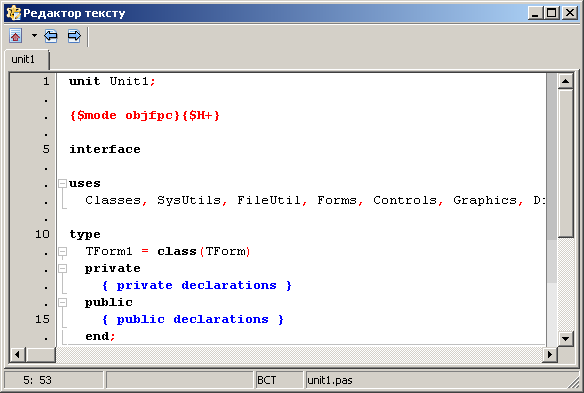Click the jump back arrow icon
The image size is (584, 393).
pyautogui.click(x=51, y=36)
